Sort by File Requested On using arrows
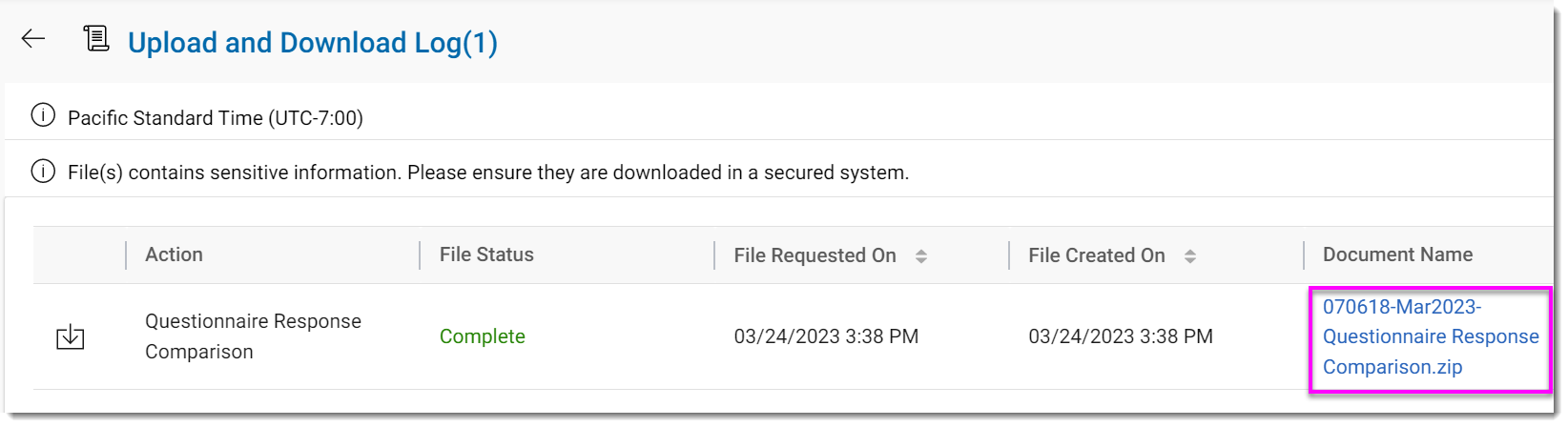This screenshot has width=1568, height=427. tap(921, 255)
